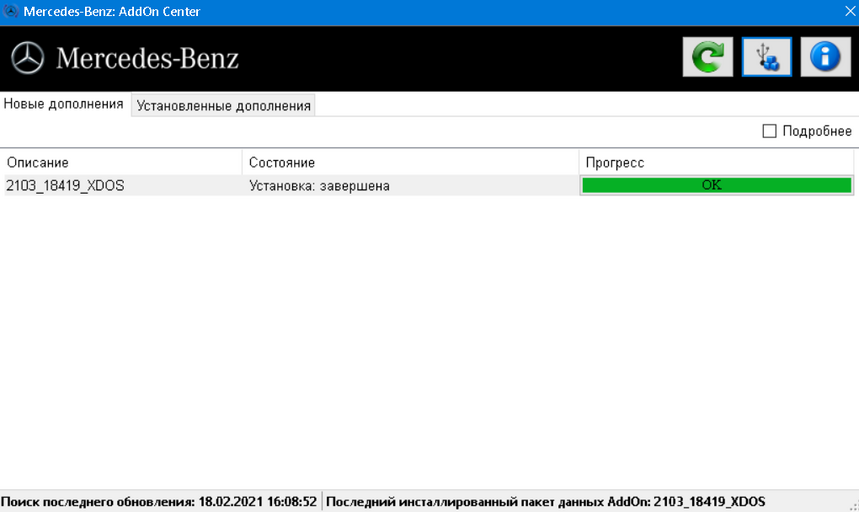Screen dimensions: 859x512
Task: Click the Прогресс column header
Action: coord(717,163)
